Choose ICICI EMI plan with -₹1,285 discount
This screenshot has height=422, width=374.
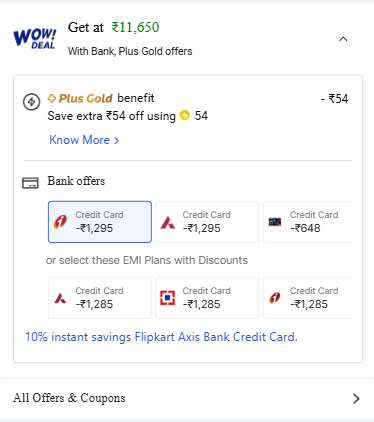point(308,298)
